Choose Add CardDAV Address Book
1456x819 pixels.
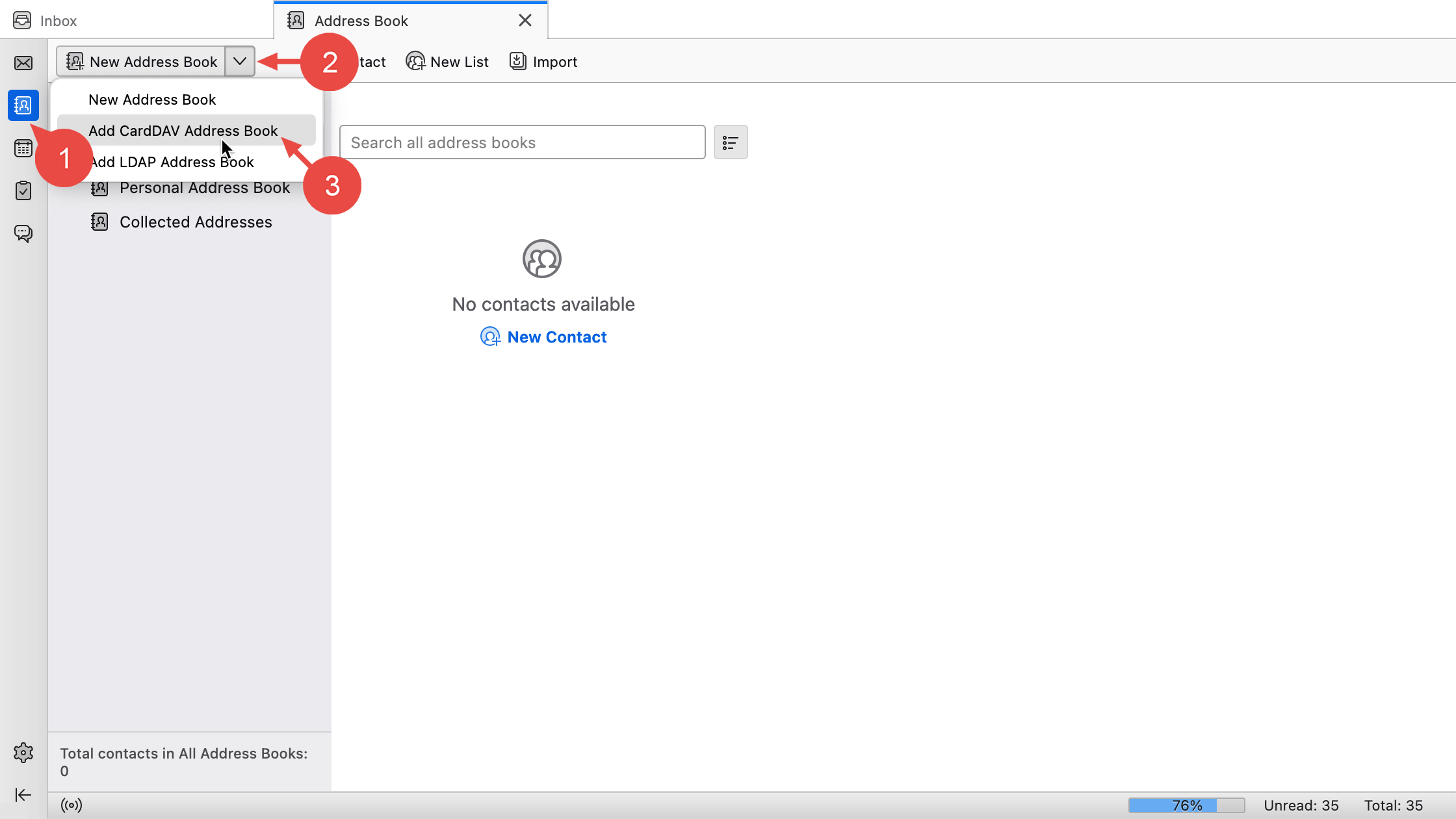coord(183,131)
